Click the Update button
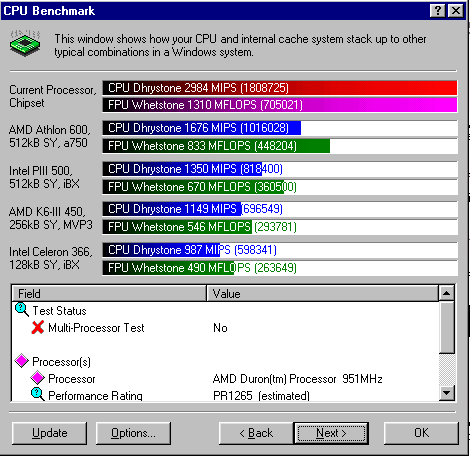Screen dimensions: 470x457 (49, 433)
